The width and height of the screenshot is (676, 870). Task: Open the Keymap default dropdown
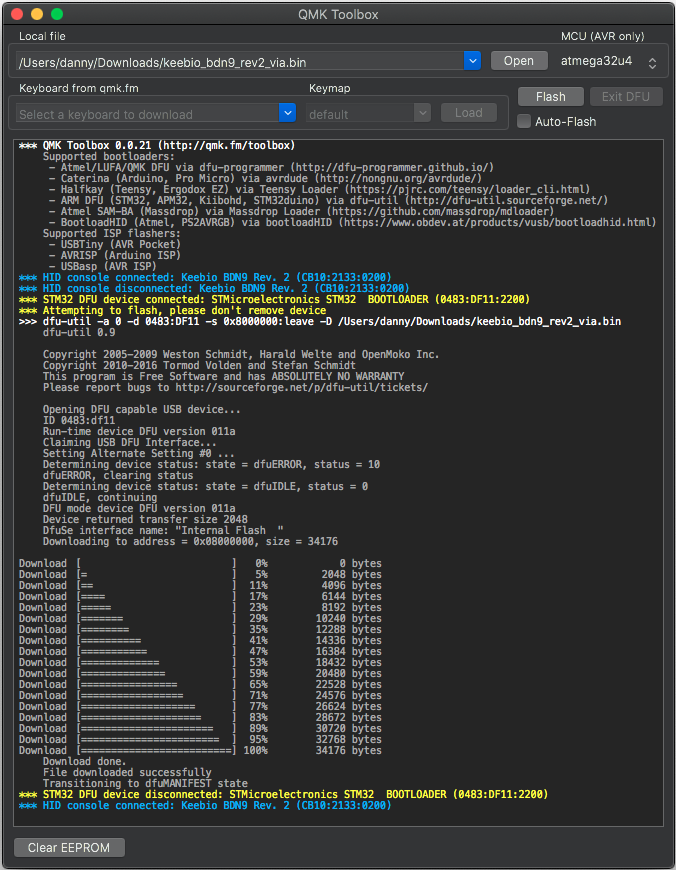(x=368, y=114)
